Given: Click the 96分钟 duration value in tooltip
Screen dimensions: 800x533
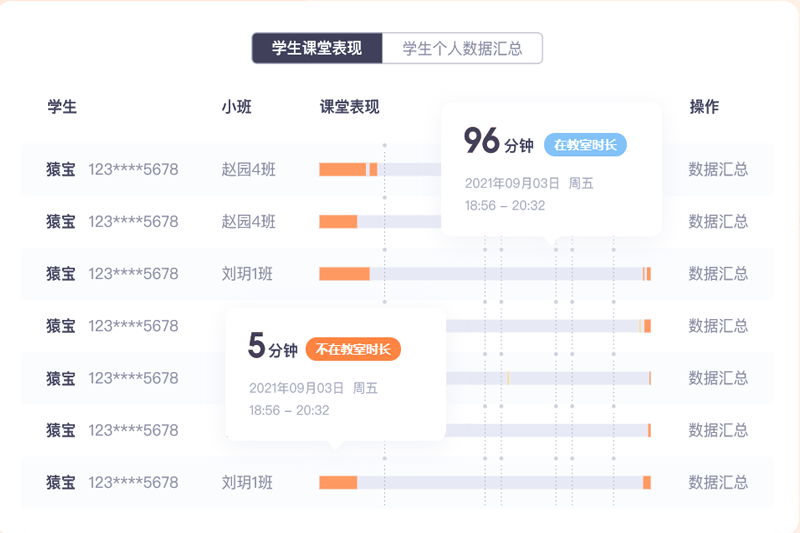Looking at the screenshot, I should pos(497,143).
